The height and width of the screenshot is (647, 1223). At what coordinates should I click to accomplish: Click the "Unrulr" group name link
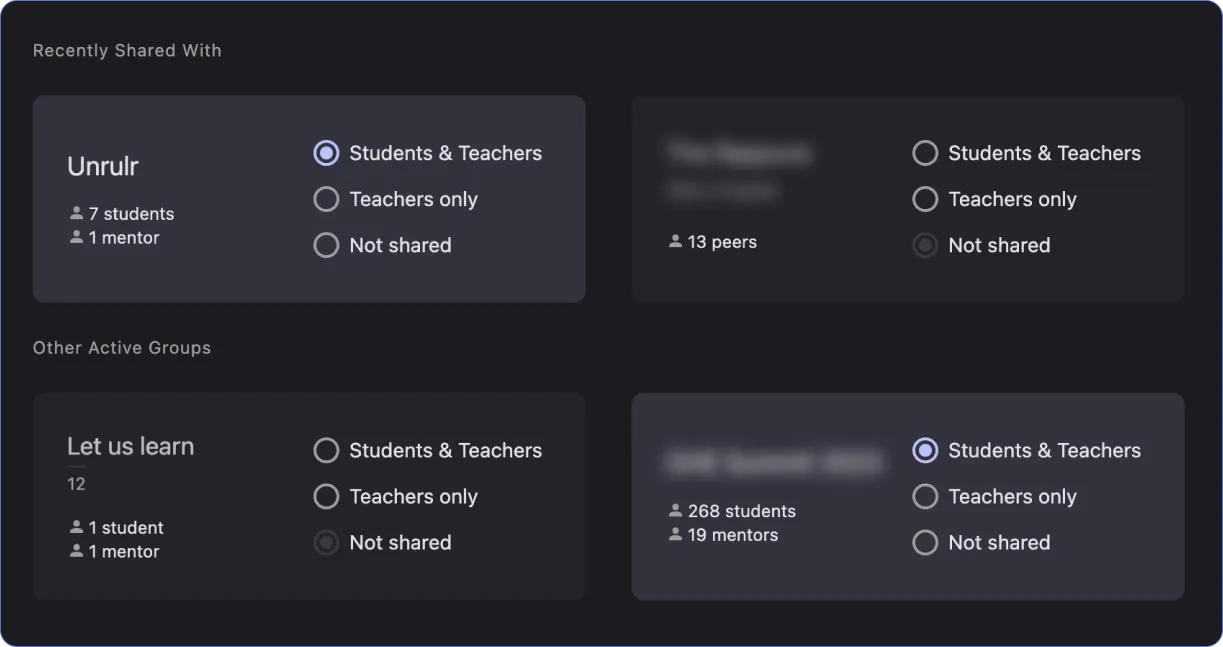102,166
